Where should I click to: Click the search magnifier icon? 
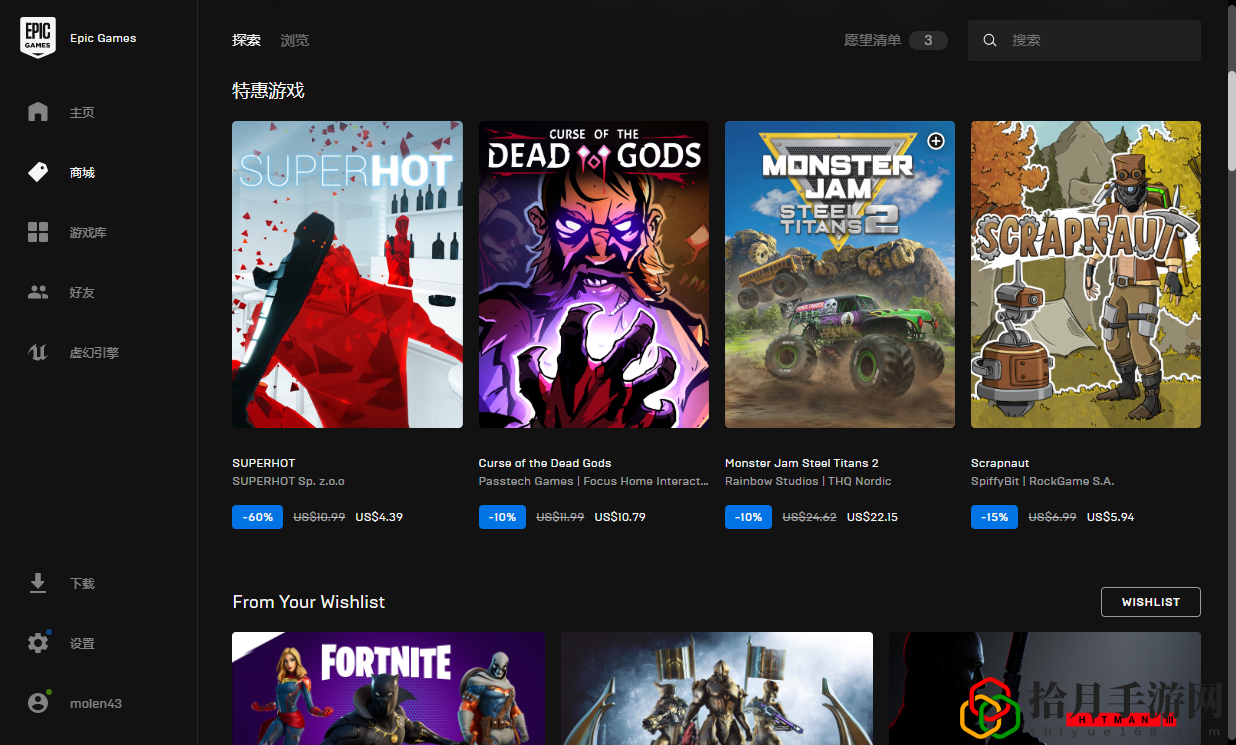tap(990, 40)
